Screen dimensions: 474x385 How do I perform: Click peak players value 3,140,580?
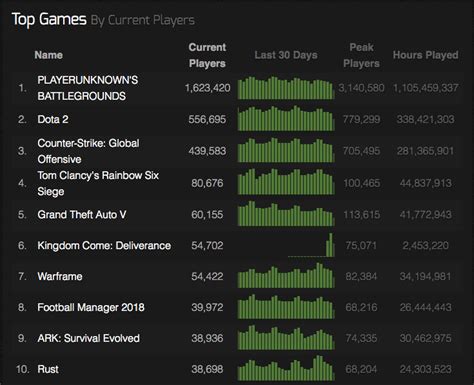(361, 88)
